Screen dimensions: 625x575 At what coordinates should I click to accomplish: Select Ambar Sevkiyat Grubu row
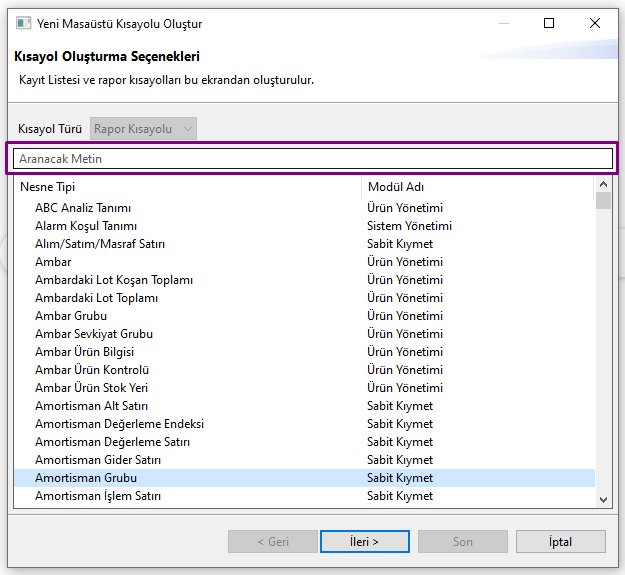tap(94, 334)
